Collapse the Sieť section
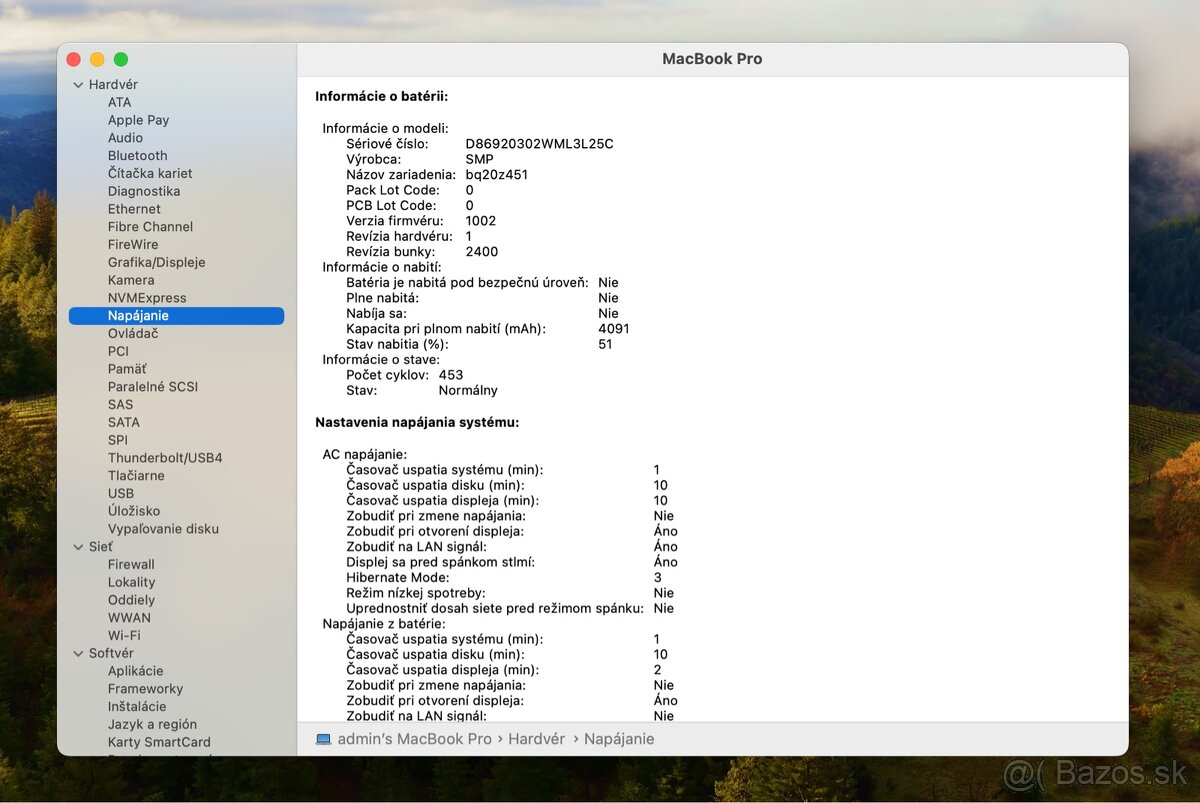The width and height of the screenshot is (1200, 803). [x=78, y=547]
